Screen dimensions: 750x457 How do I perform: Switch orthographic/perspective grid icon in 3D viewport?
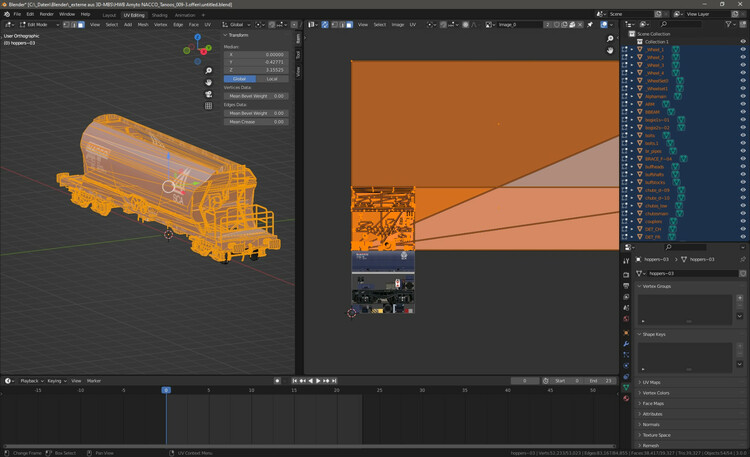(209, 106)
